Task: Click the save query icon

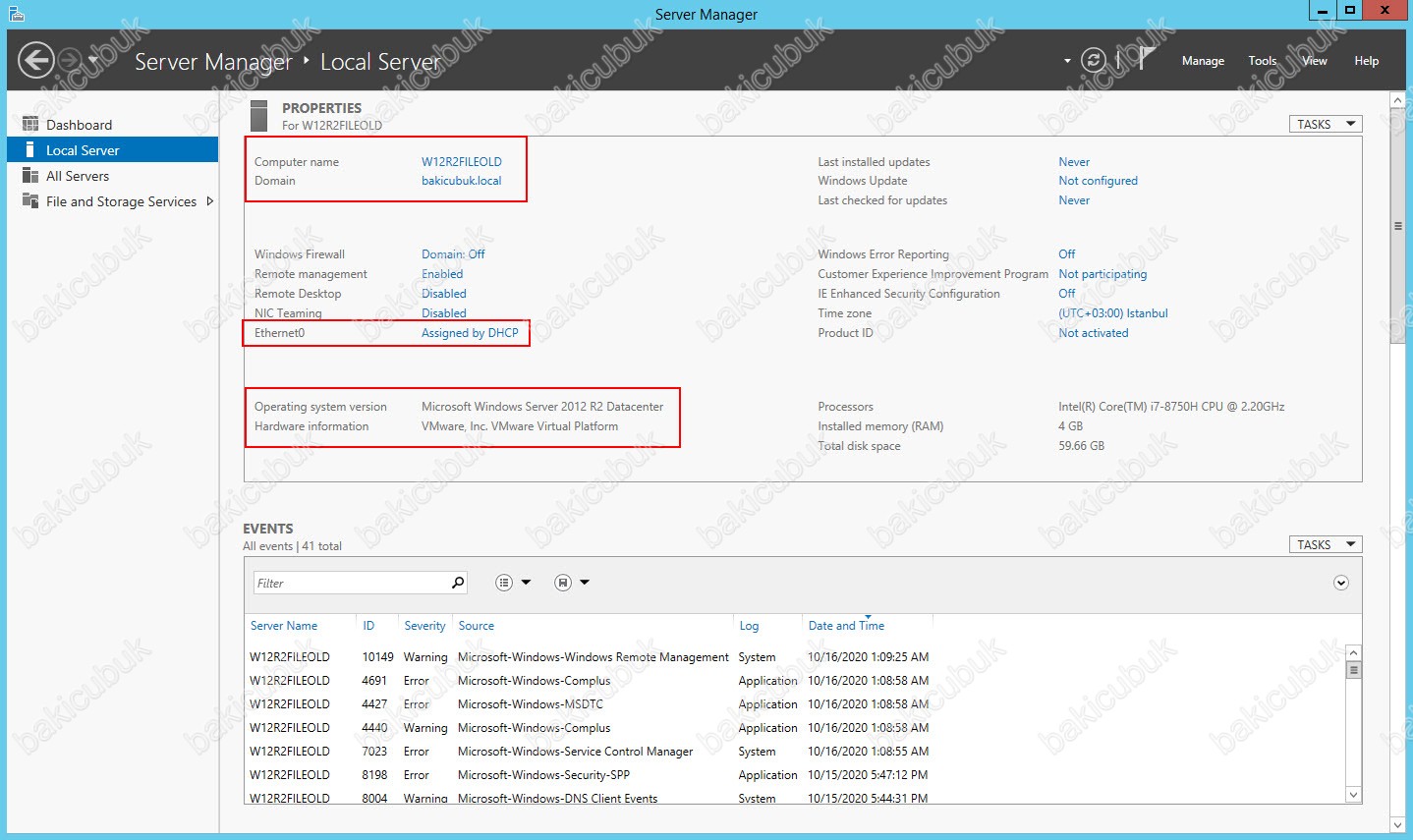Action: click(x=563, y=583)
